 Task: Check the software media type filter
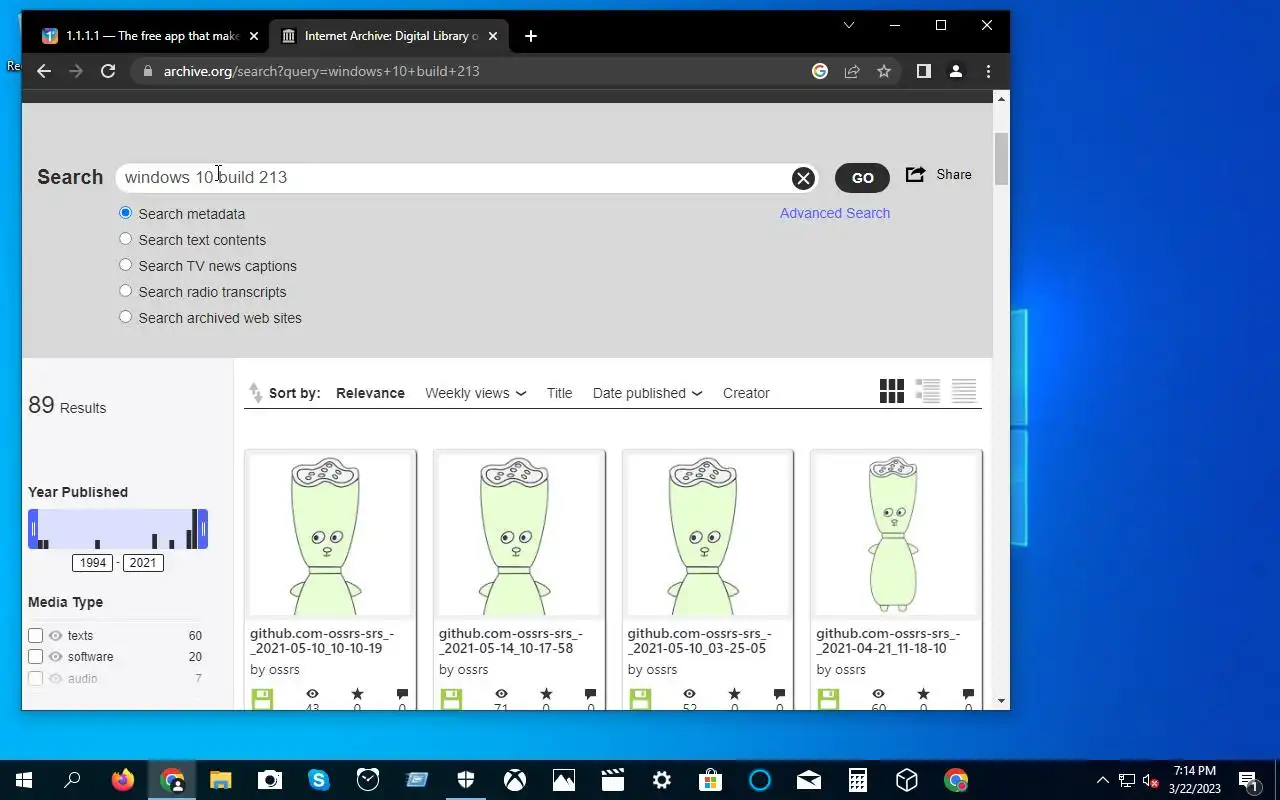click(36, 657)
